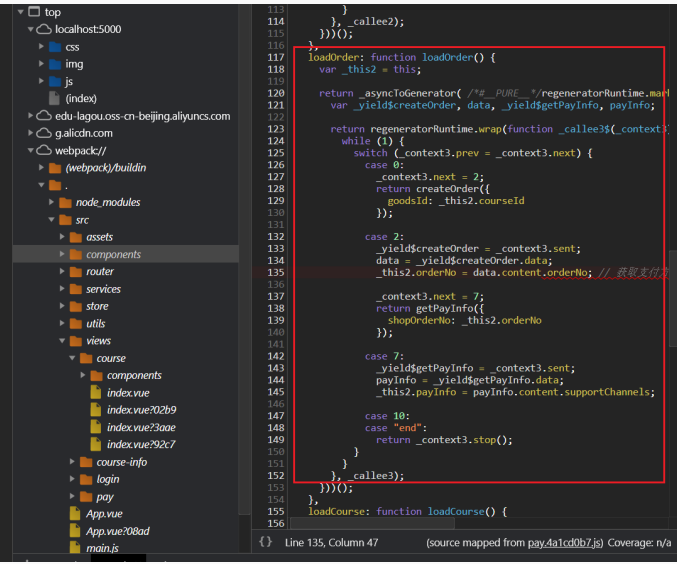The height and width of the screenshot is (564, 677).
Task: Select the components folder inside course
Action: pos(134,375)
